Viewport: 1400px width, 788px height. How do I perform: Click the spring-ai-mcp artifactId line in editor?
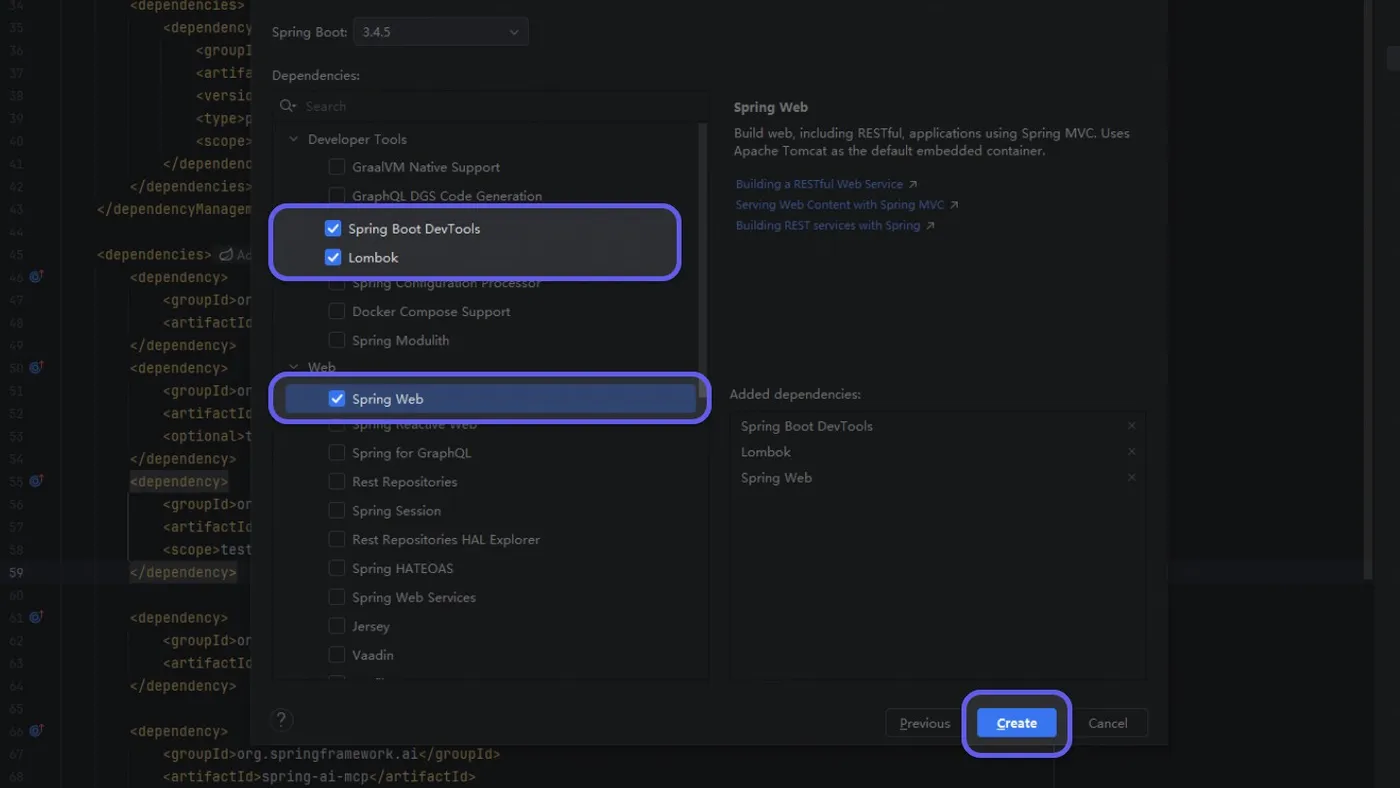pos(319,777)
